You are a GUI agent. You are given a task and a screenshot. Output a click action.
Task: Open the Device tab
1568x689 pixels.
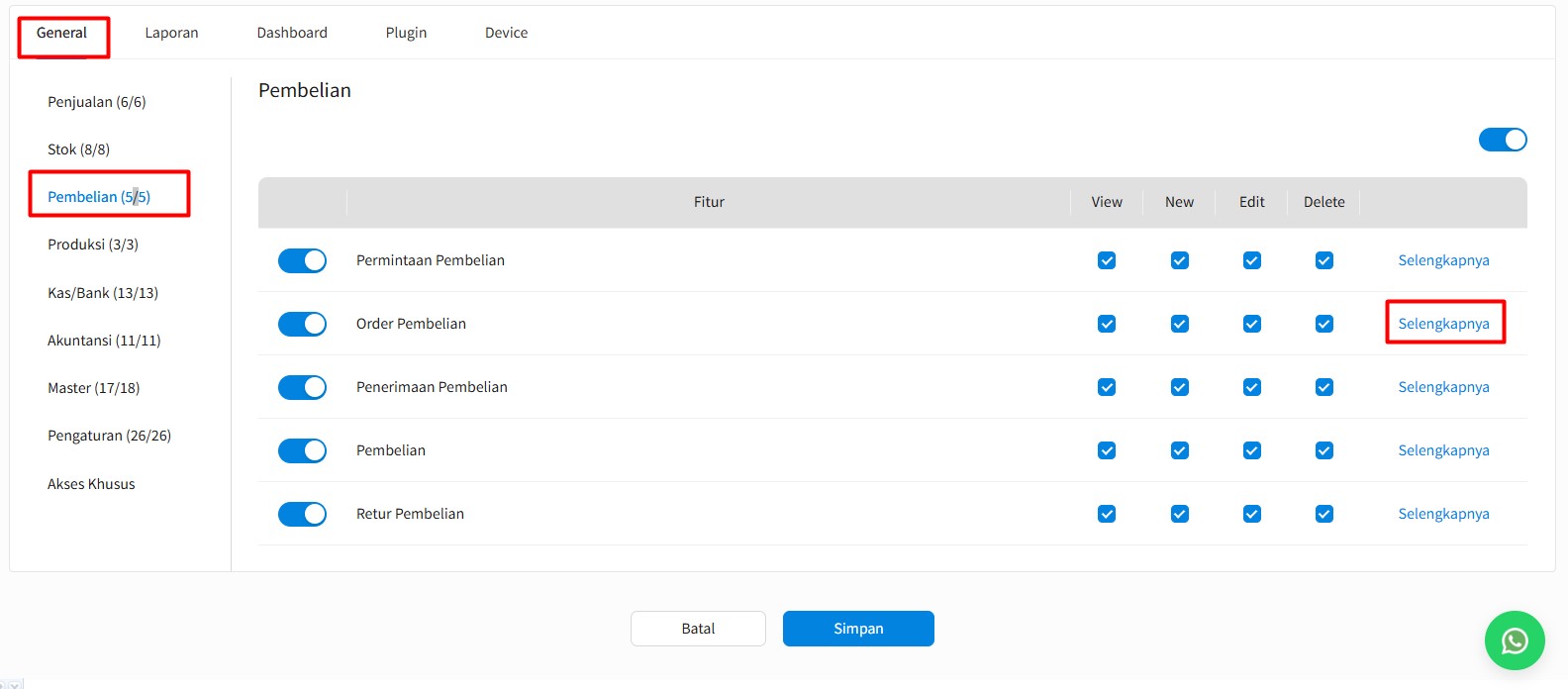pyautogui.click(x=506, y=33)
